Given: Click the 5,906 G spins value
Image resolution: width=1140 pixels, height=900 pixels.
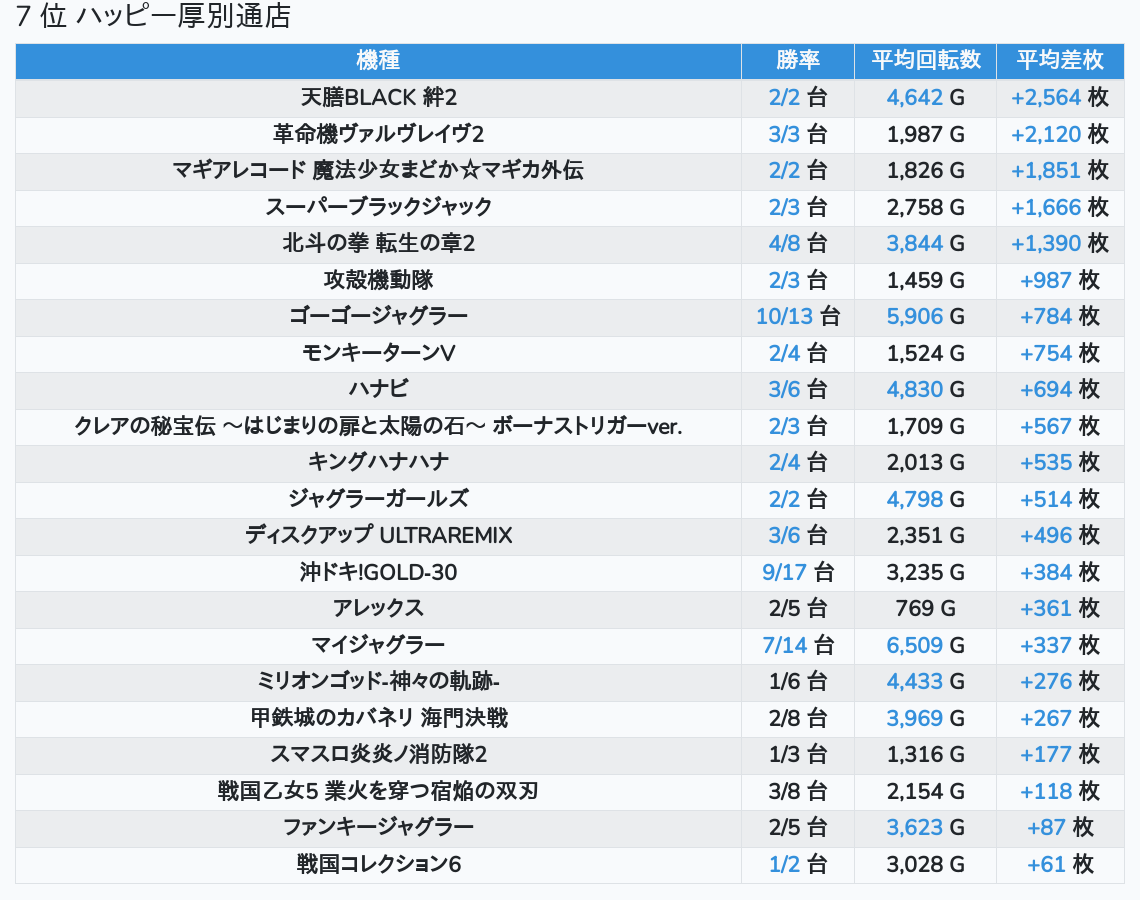Looking at the screenshot, I should pos(926,316).
